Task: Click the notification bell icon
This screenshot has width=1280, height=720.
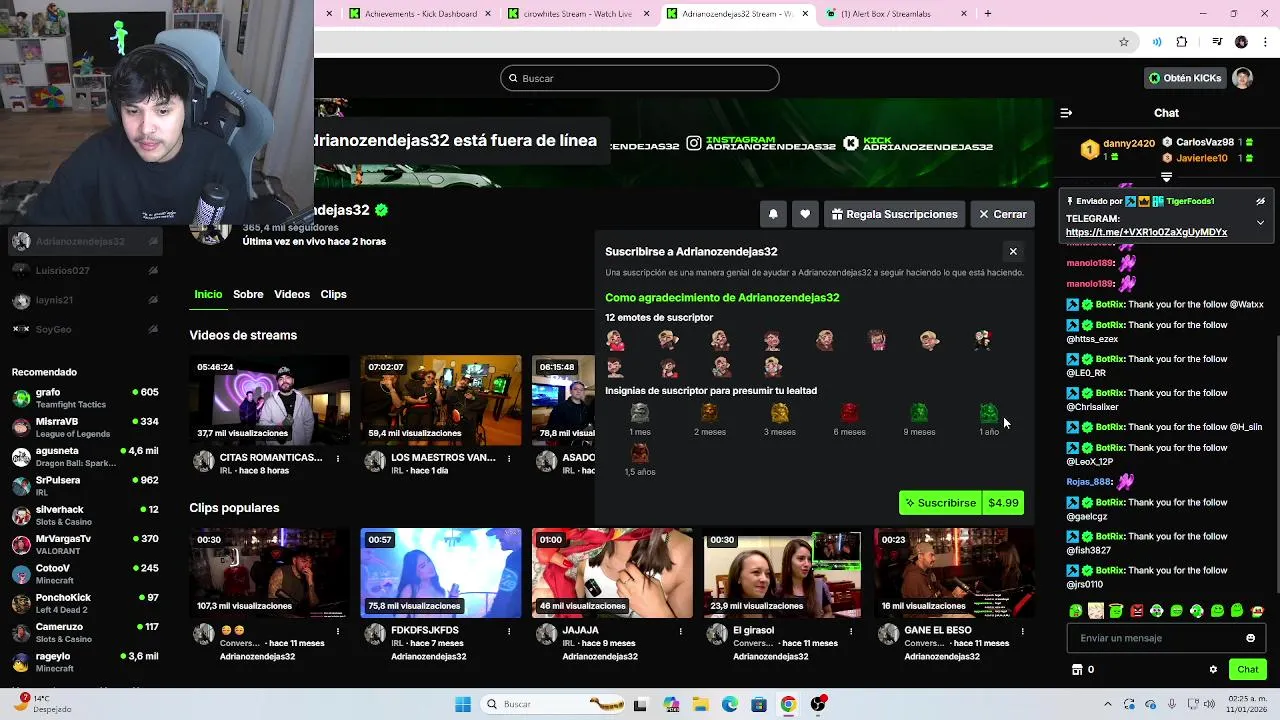Action: click(x=773, y=214)
